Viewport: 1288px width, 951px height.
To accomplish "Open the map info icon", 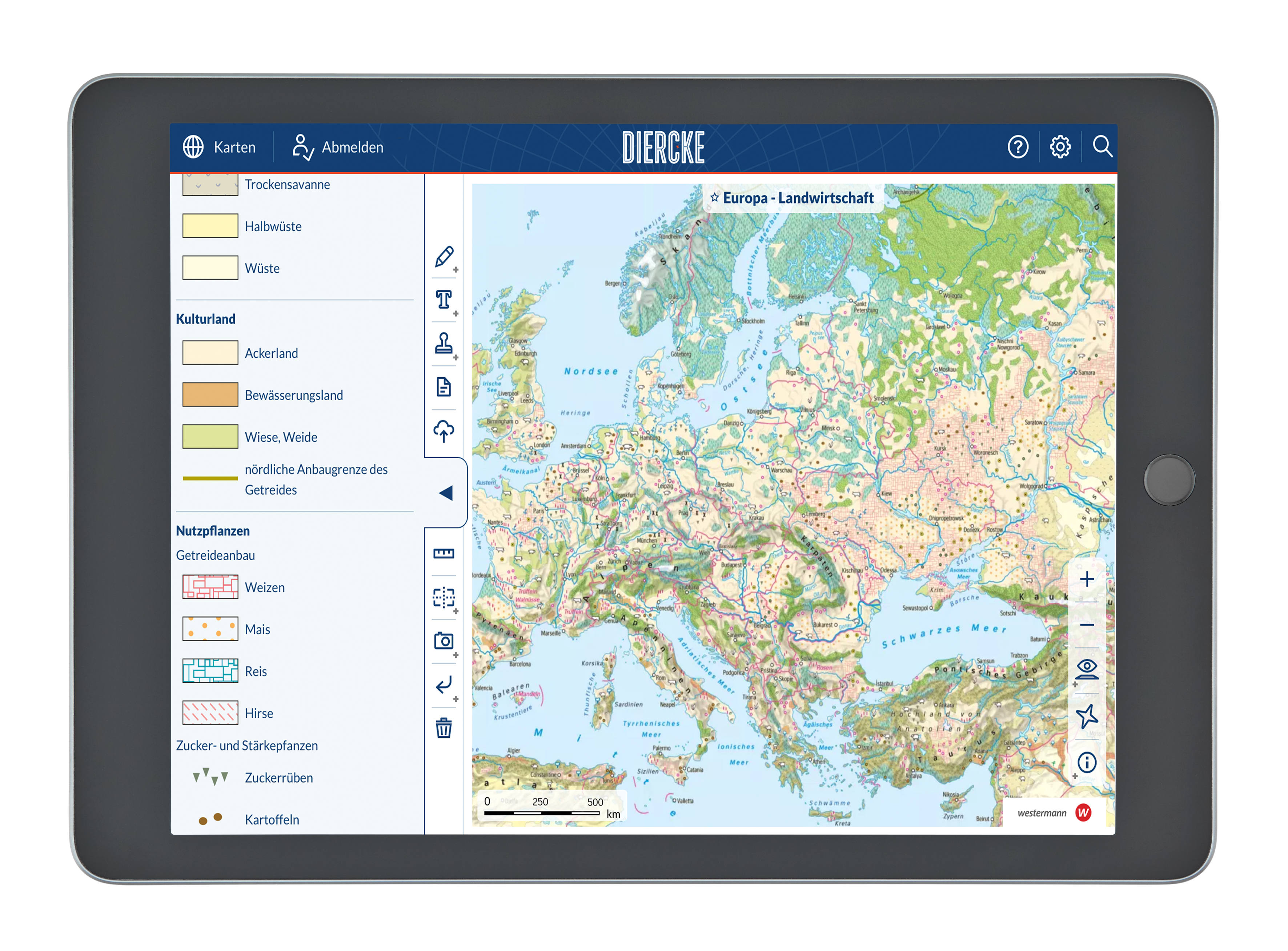I will point(1087,763).
